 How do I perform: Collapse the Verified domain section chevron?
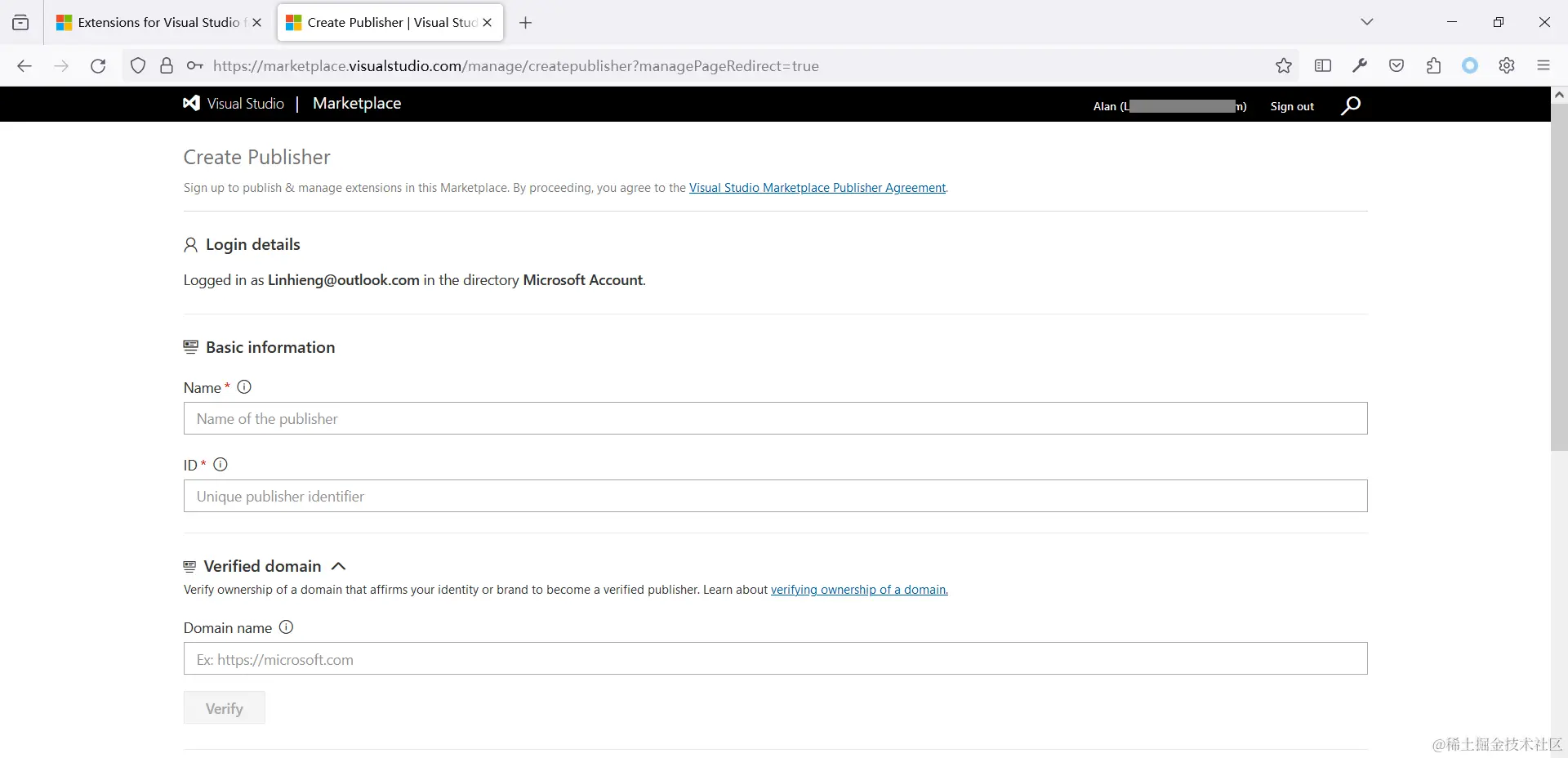339,566
